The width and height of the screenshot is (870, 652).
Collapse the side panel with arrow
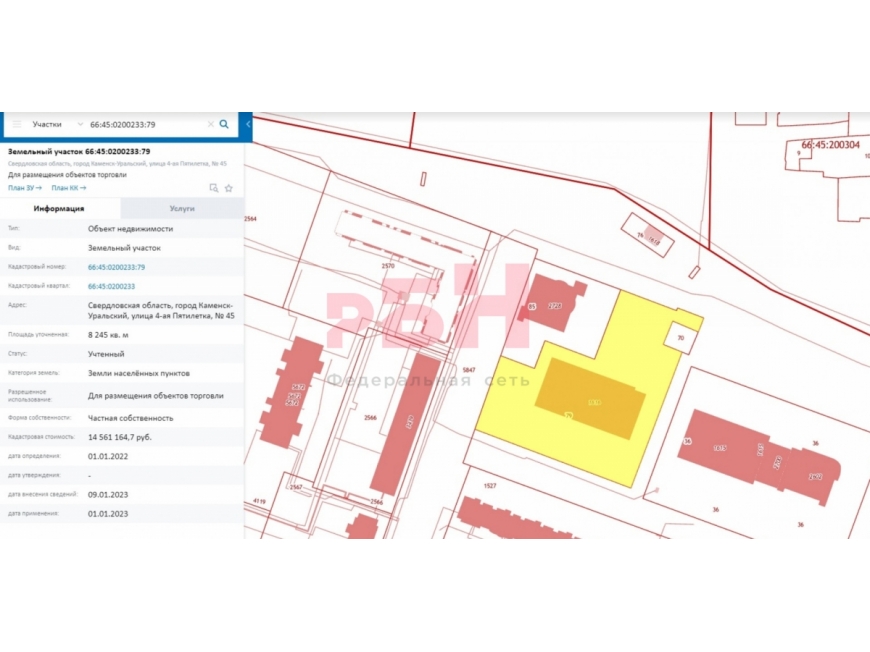[x=248, y=124]
